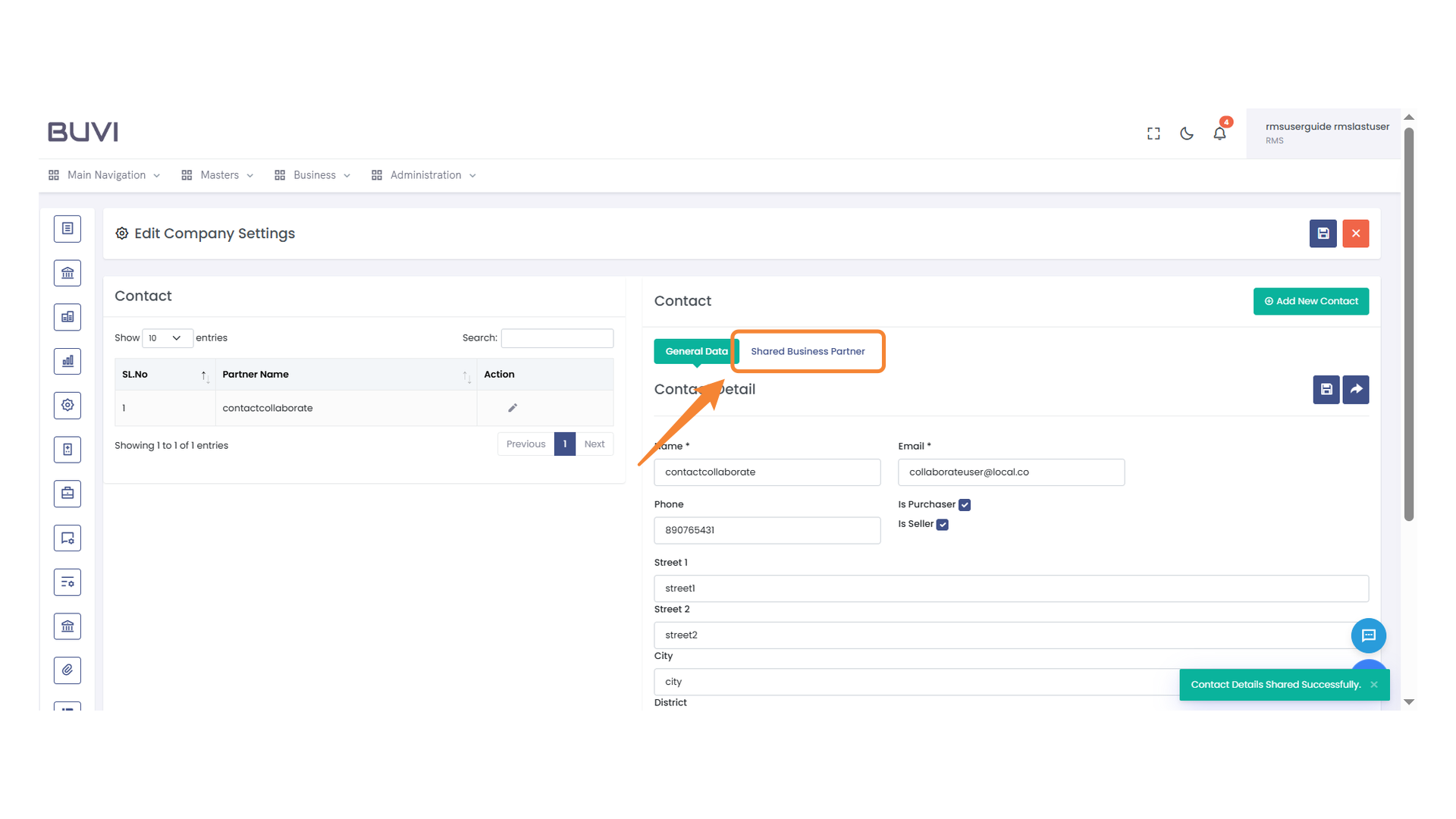1456x819 pixels.
Task: Switch to the Shared Business Partner tab
Action: tap(807, 351)
